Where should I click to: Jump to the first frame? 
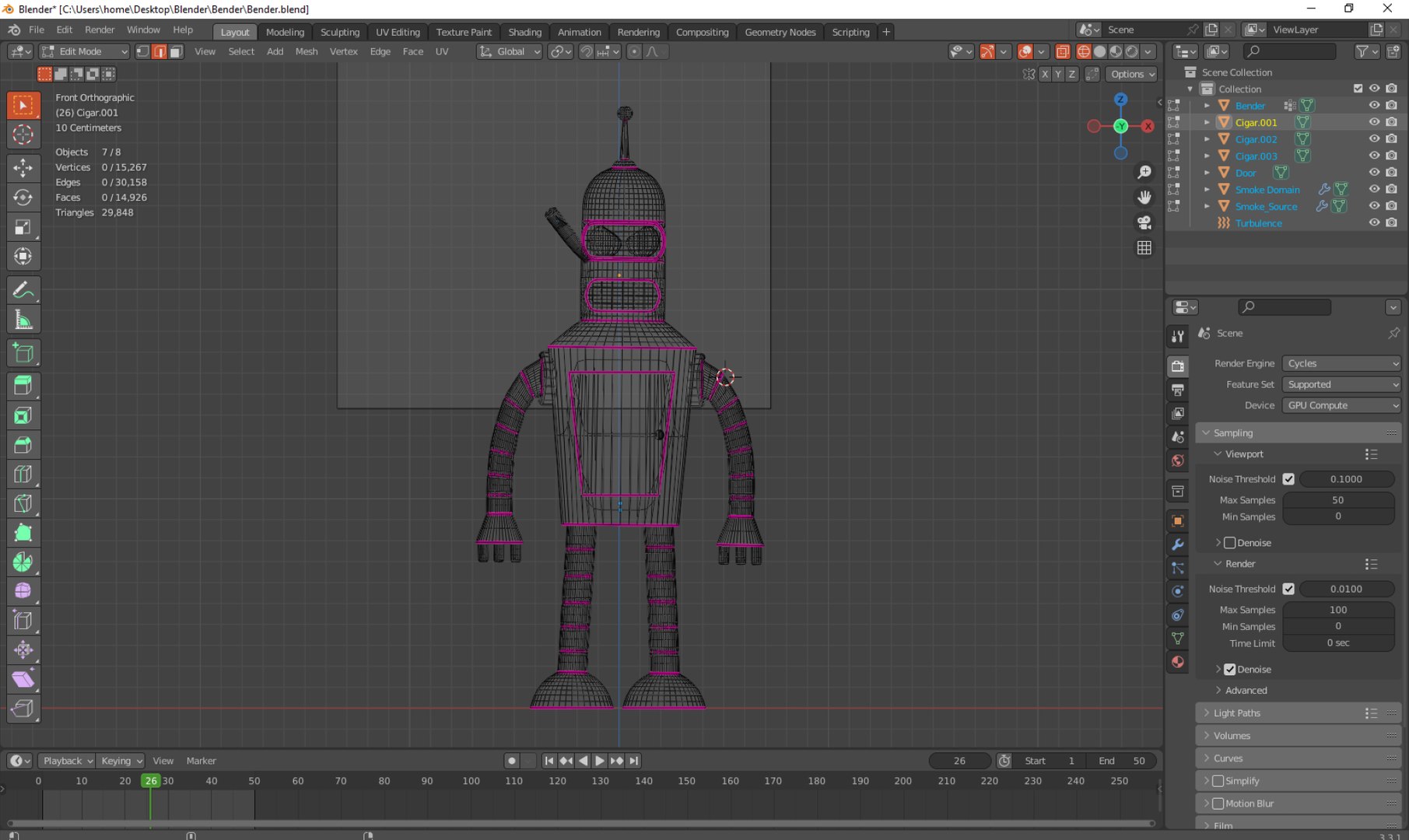pyautogui.click(x=549, y=761)
